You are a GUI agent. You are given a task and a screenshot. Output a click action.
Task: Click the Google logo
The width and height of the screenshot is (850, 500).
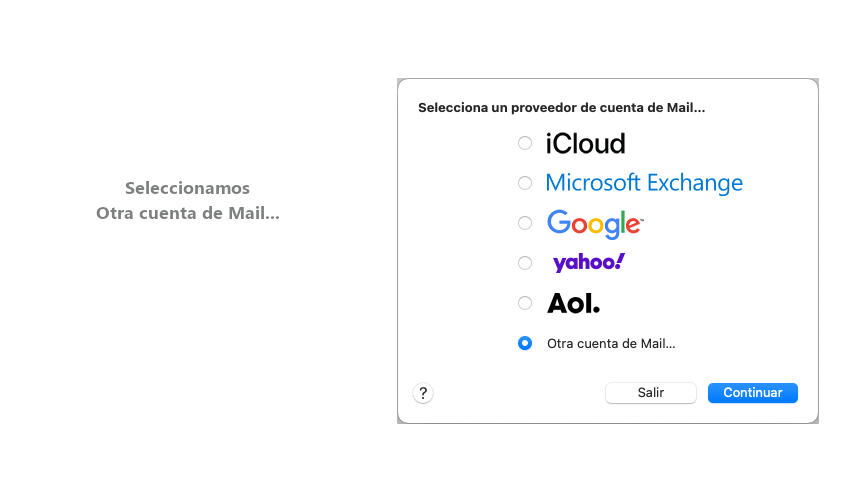click(594, 224)
